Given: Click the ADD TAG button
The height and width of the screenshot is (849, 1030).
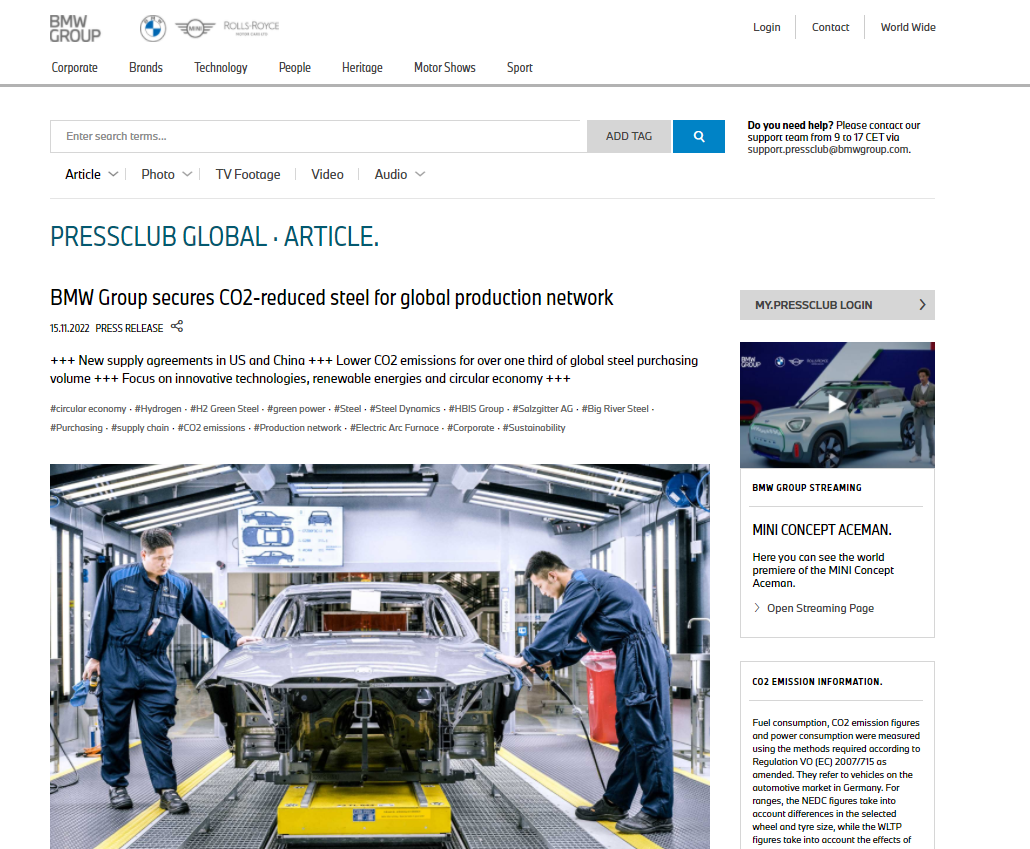Looking at the screenshot, I should coord(629,136).
